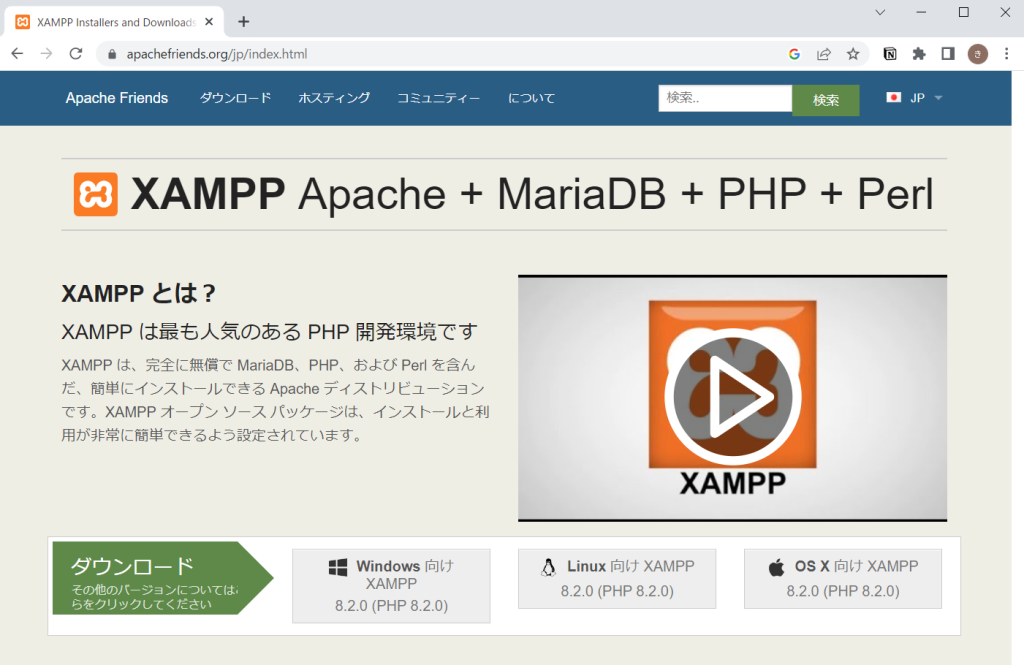
Task: Open the Chrome profile avatar
Action: (x=977, y=54)
